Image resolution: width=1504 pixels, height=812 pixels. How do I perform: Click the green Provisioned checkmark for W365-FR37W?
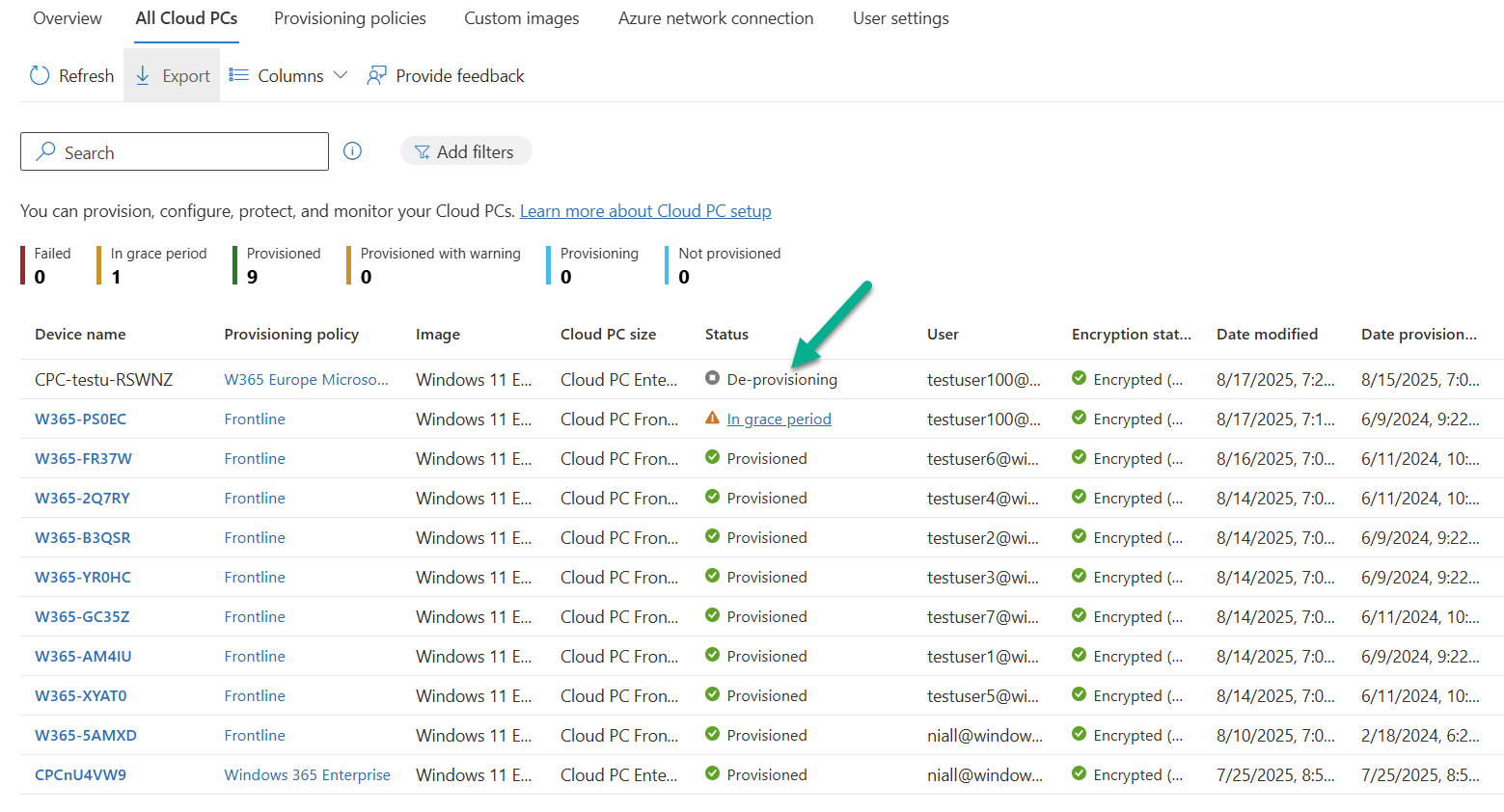coord(712,457)
